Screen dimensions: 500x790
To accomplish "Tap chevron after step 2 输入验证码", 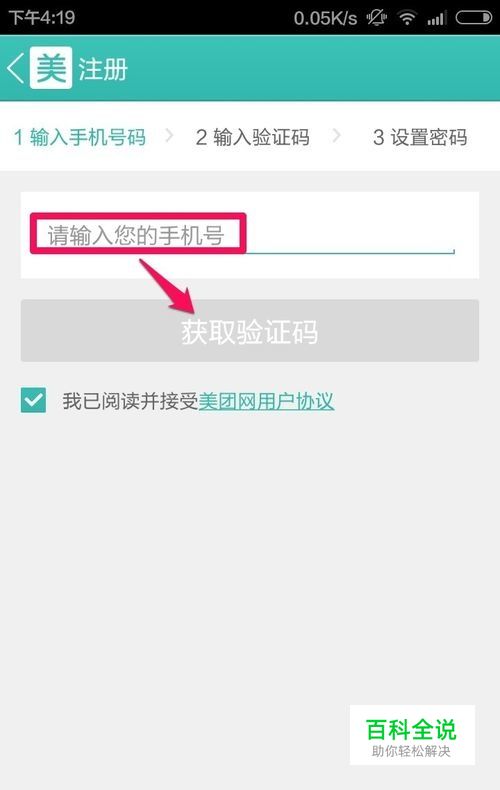I will (x=336, y=136).
